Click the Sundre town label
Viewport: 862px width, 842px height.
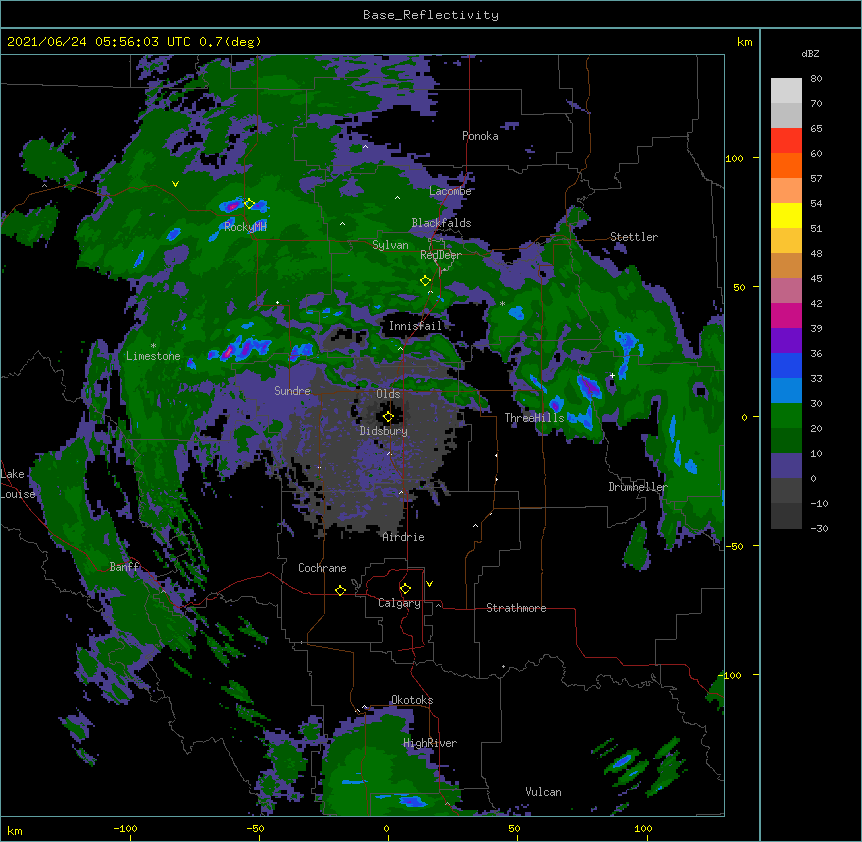pyautogui.click(x=292, y=391)
